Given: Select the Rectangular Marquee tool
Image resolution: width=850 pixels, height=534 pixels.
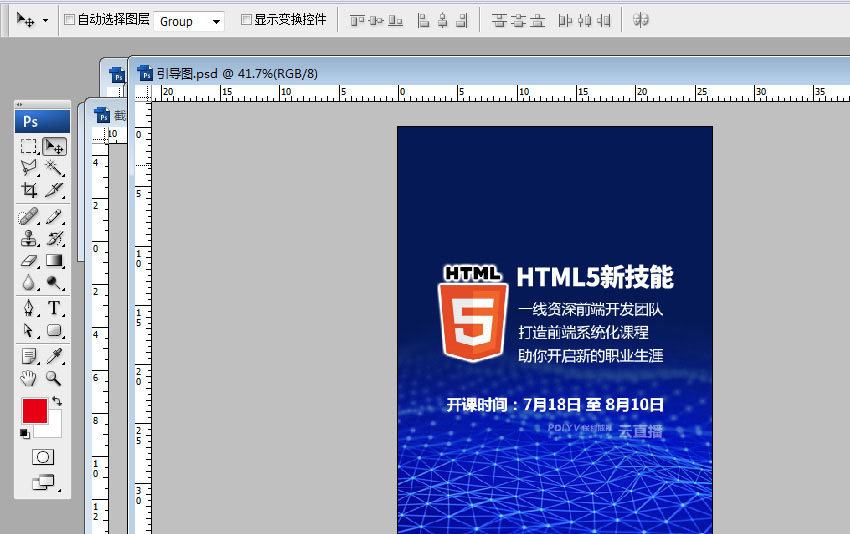Looking at the screenshot, I should 29,147.
